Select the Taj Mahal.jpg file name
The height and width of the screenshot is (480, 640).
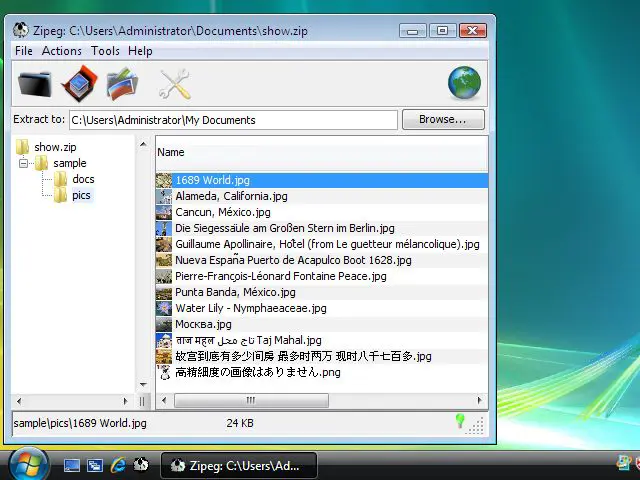pos(249,340)
